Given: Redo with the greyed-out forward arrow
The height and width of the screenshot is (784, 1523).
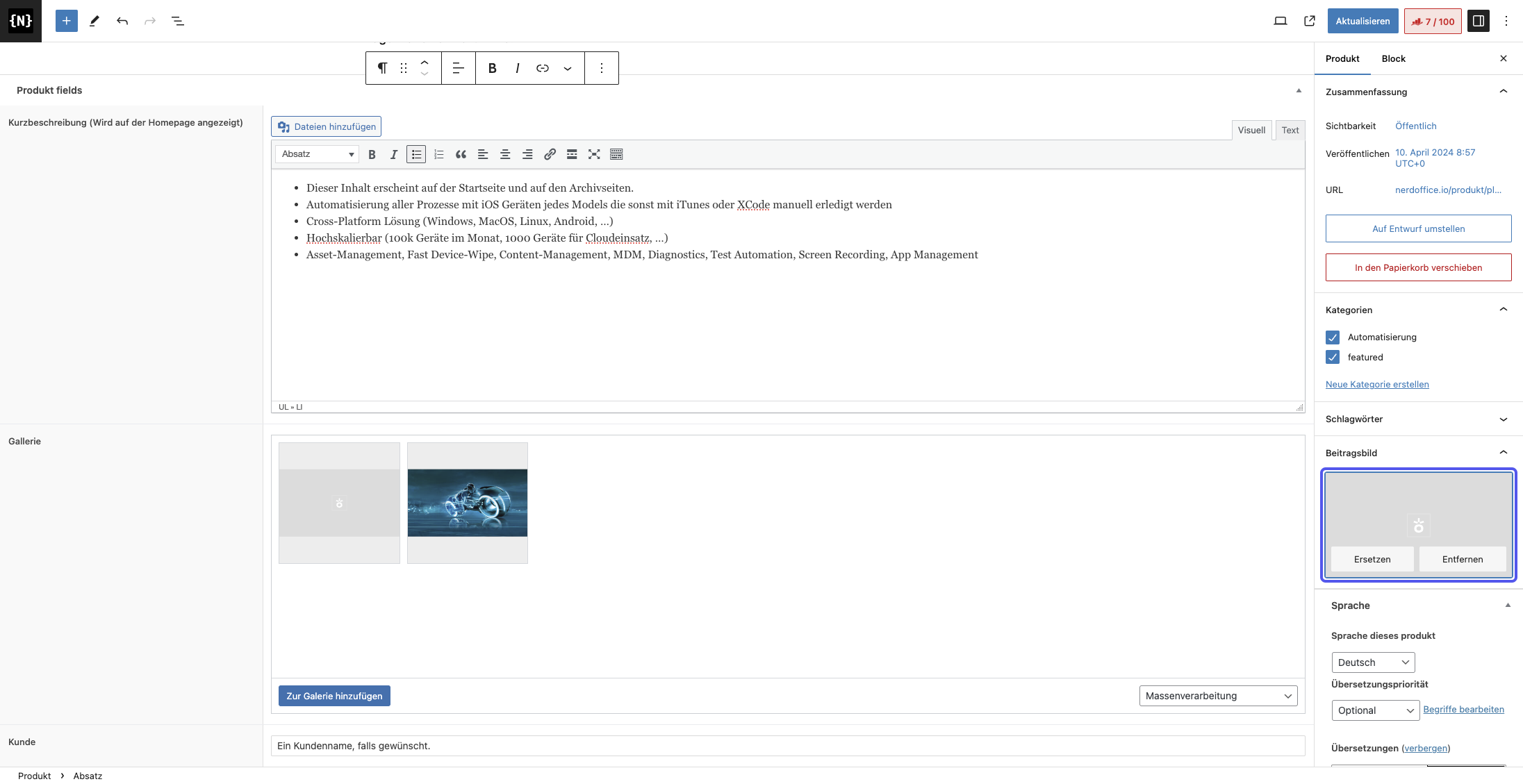Looking at the screenshot, I should point(150,21).
